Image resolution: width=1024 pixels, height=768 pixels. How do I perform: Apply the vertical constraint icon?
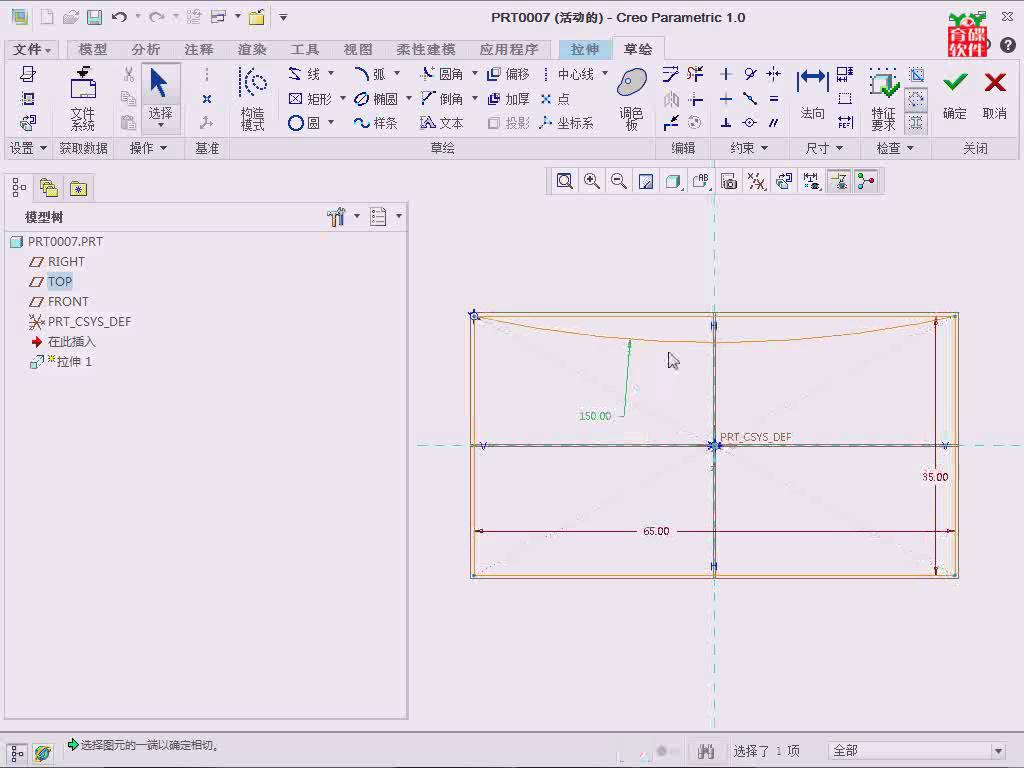point(726,74)
